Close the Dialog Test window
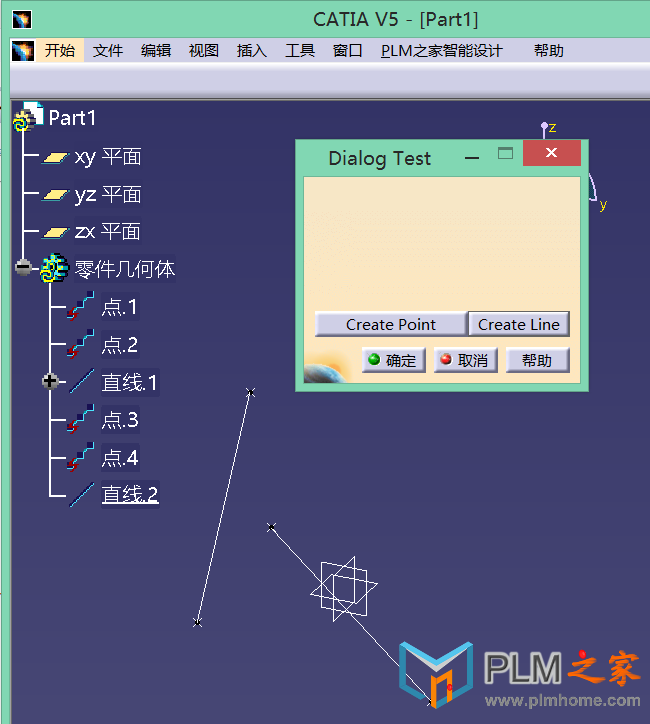 (552, 153)
